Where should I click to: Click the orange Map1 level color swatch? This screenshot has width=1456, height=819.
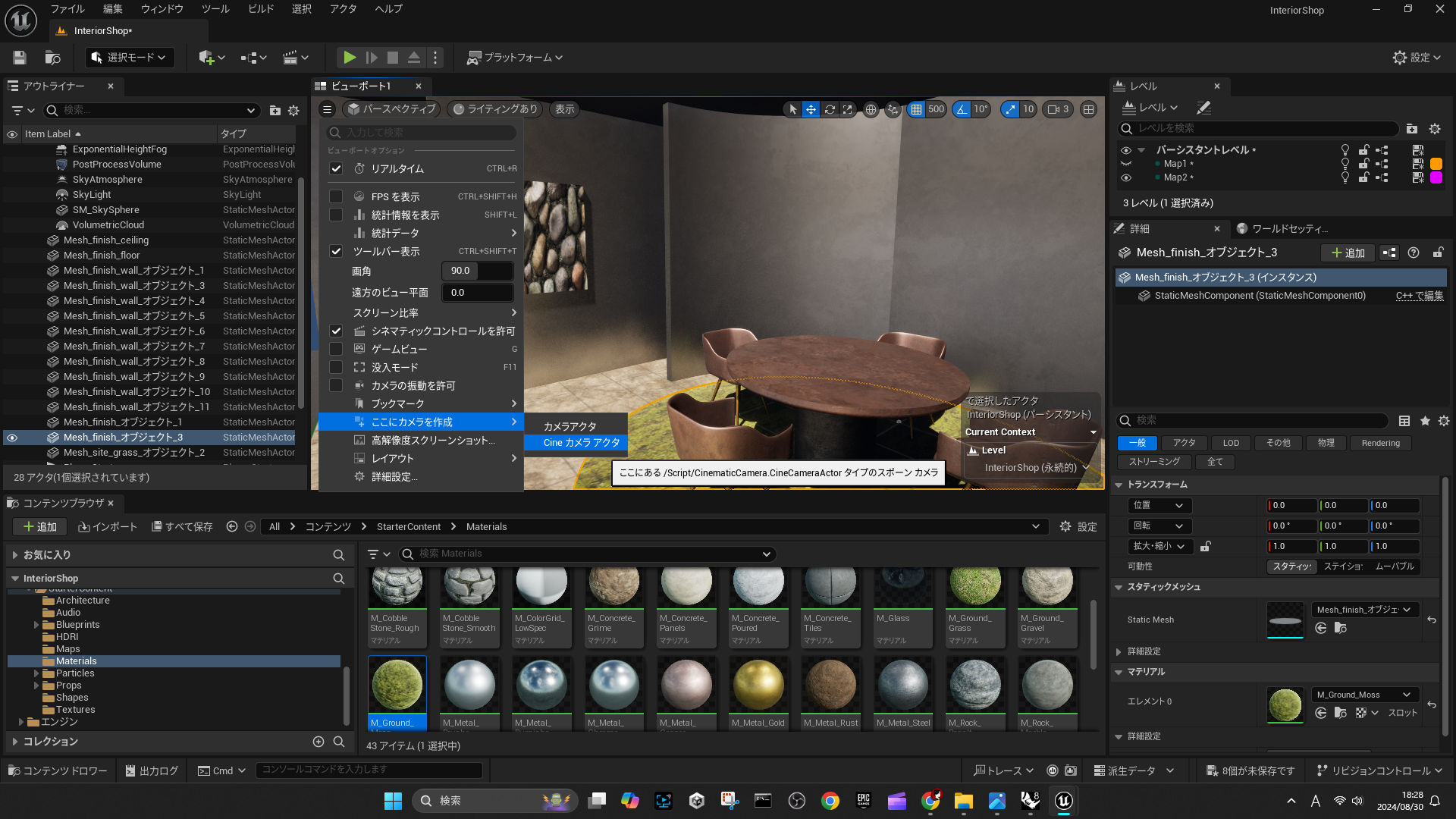[1436, 164]
